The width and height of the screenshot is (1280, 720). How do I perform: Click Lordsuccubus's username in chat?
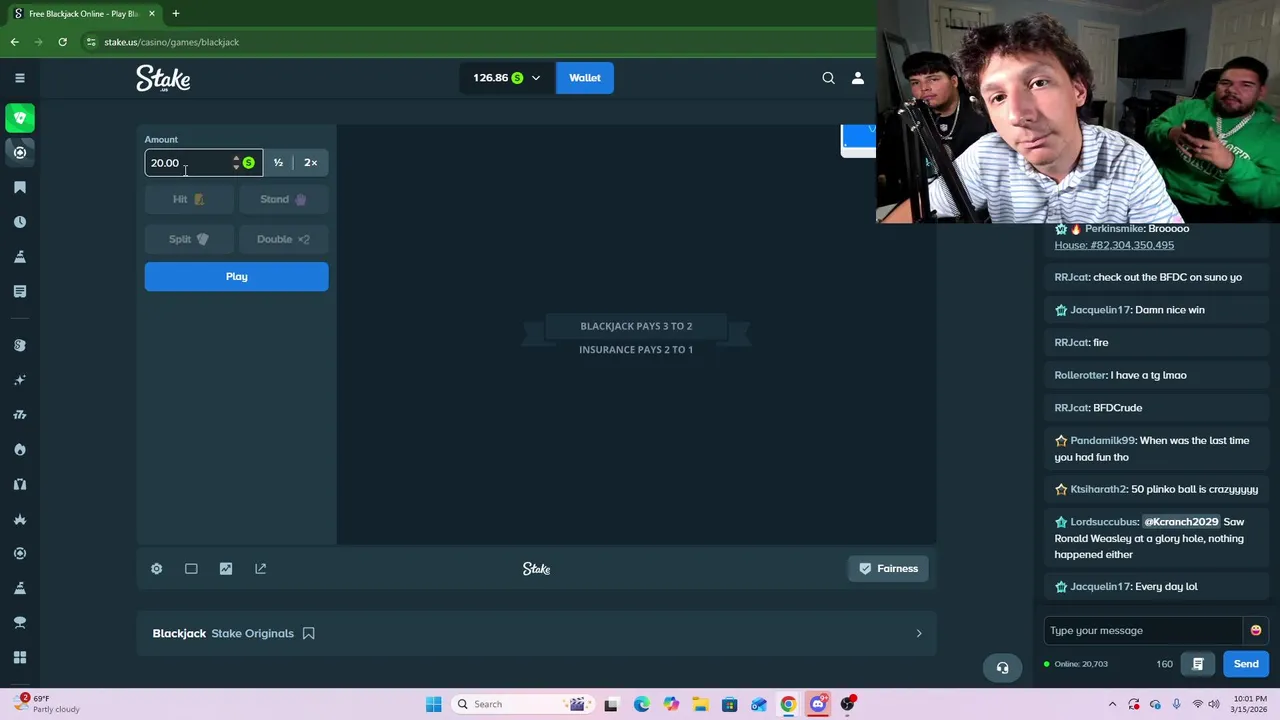coord(1104,522)
